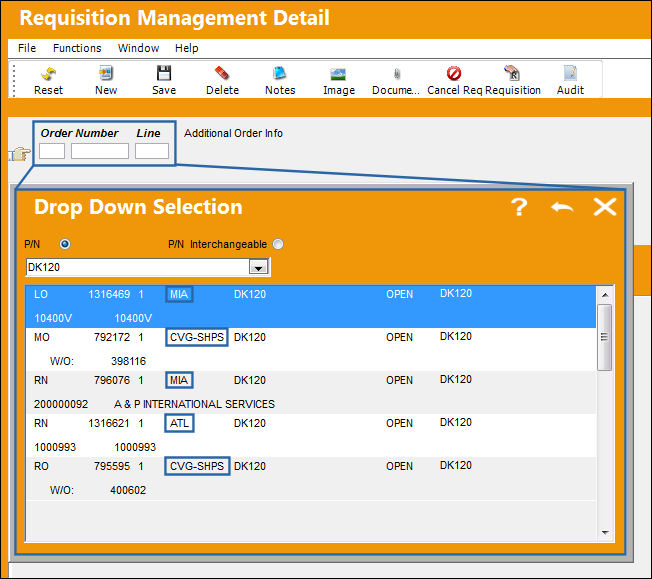Click the list vertical scrollbar thumb
The image size is (652, 579).
pyautogui.click(x=605, y=337)
